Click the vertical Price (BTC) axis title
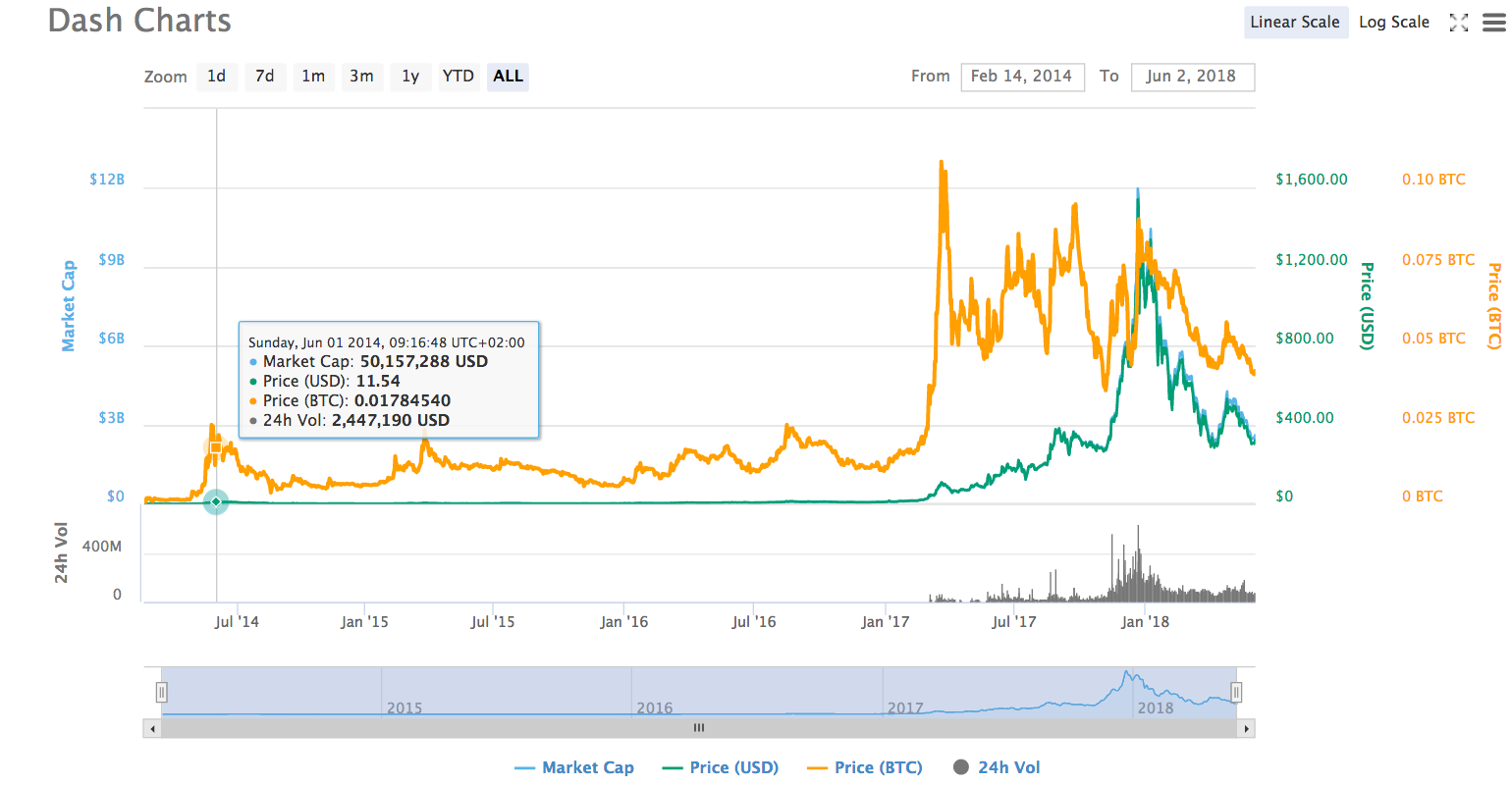The height and width of the screenshot is (785, 1512). point(1493,306)
